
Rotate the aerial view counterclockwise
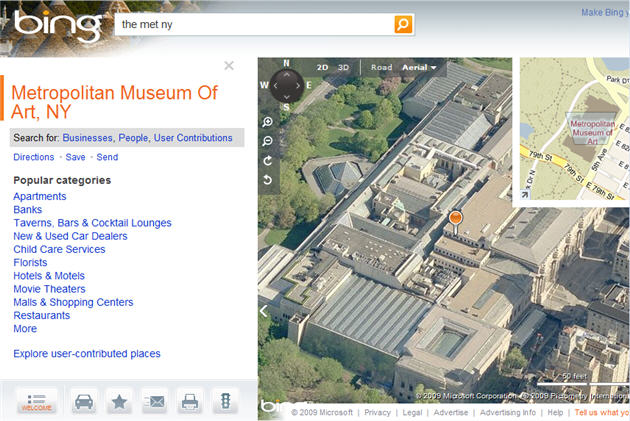268,180
